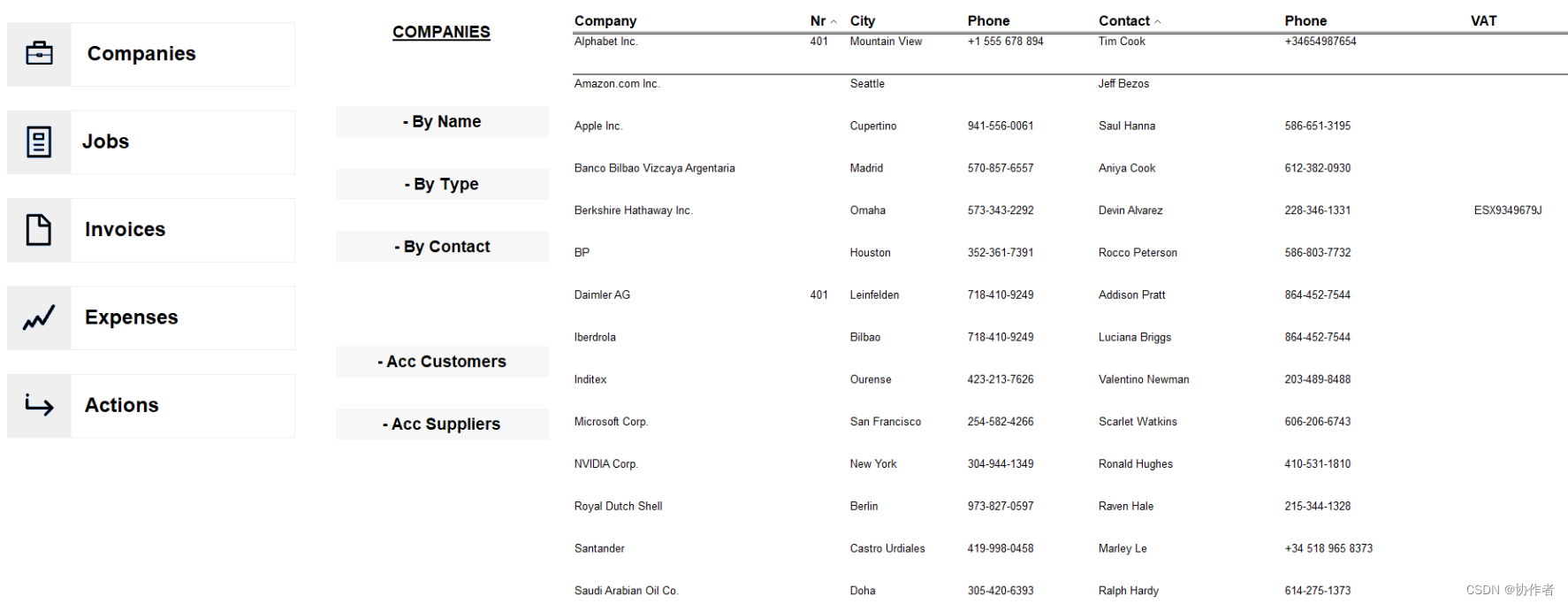Filter companies By Type
The image size is (1568, 604).
[442, 184]
